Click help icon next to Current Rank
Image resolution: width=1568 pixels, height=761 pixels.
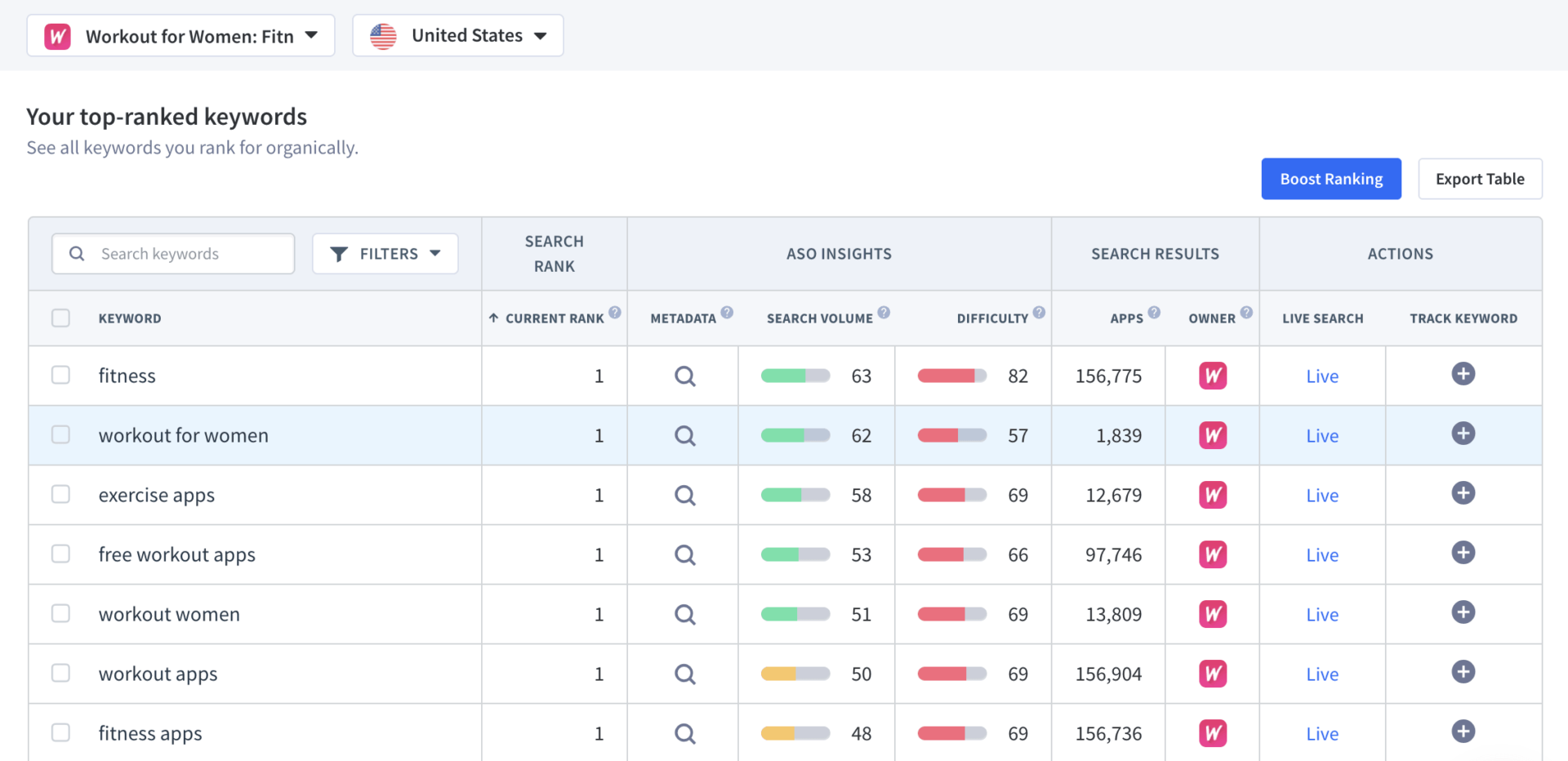615,312
